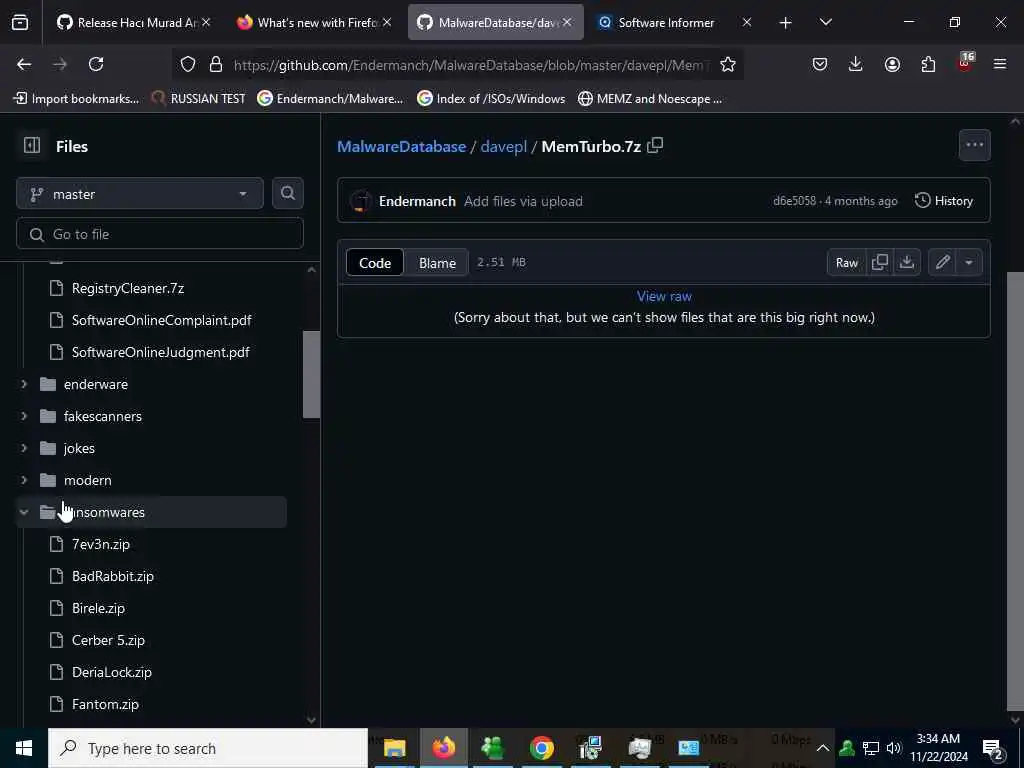Click the Go to file input
Screen dimensions: 1024x768
coord(160,234)
